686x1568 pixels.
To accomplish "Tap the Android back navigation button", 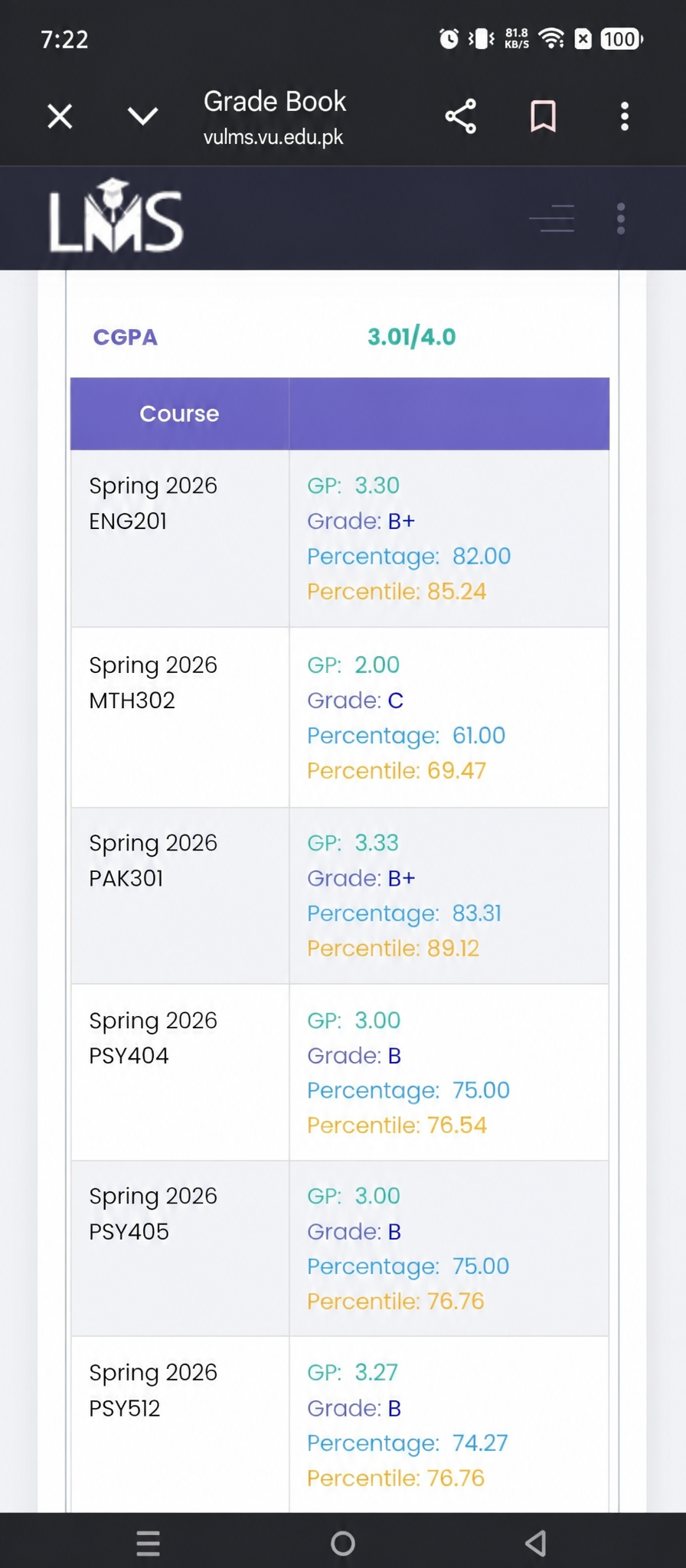I will click(536, 1543).
